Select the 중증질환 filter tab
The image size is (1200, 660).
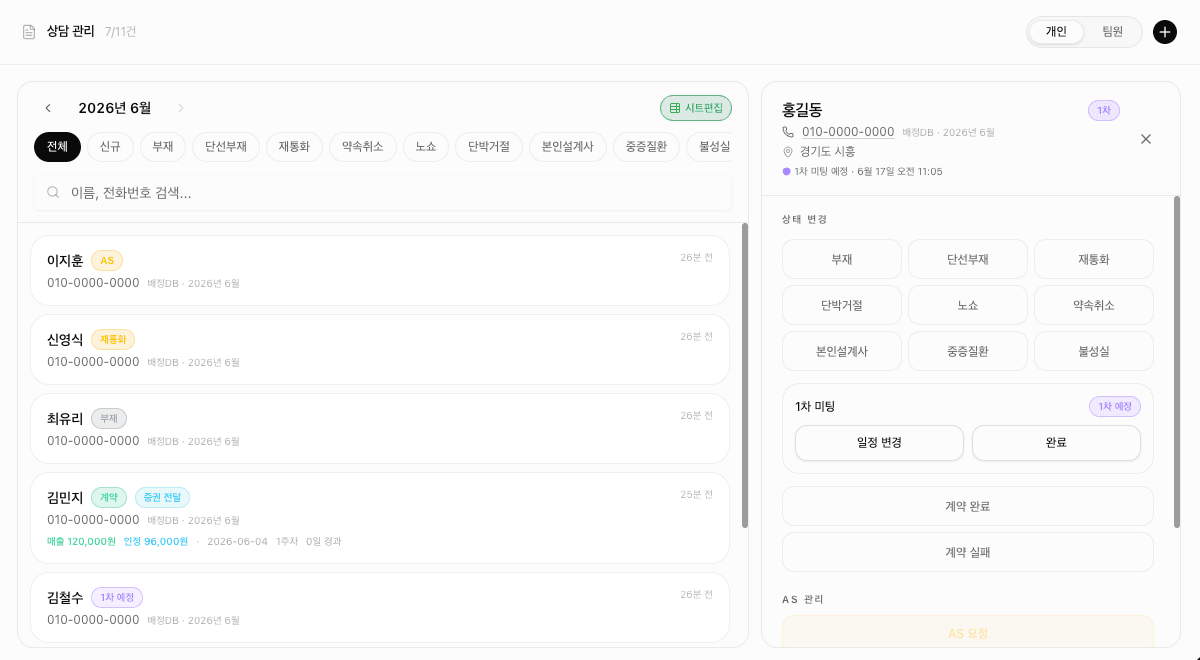coord(647,147)
